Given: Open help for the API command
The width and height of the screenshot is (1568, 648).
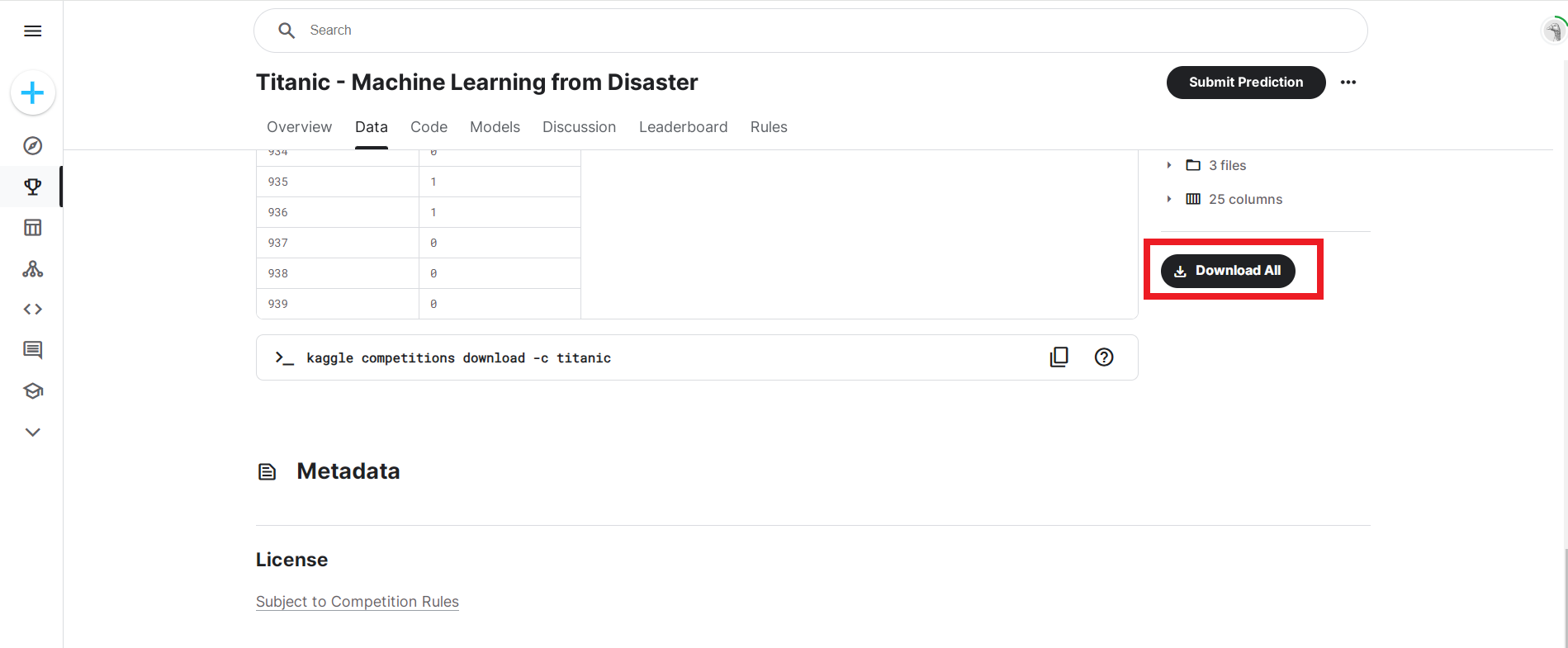Looking at the screenshot, I should tap(1104, 357).
